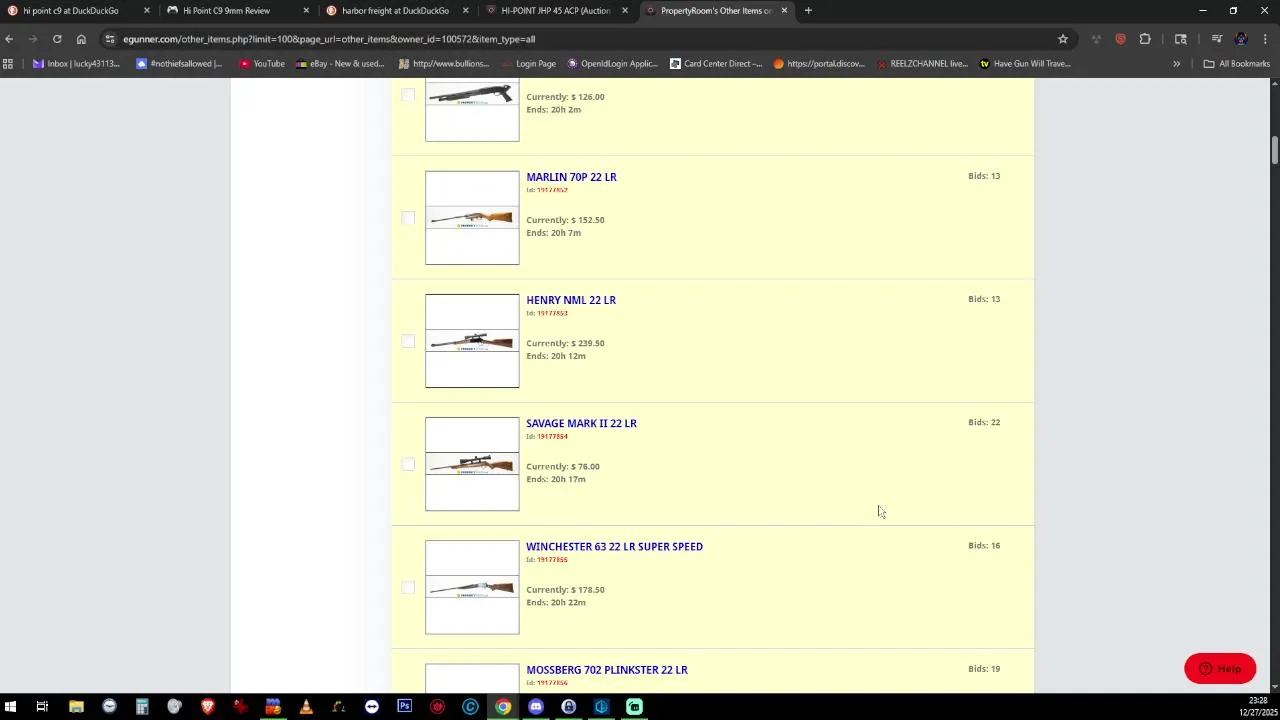The width and height of the screenshot is (1280, 720).
Task: Open the All Bookmarks folder
Action: point(1236,64)
